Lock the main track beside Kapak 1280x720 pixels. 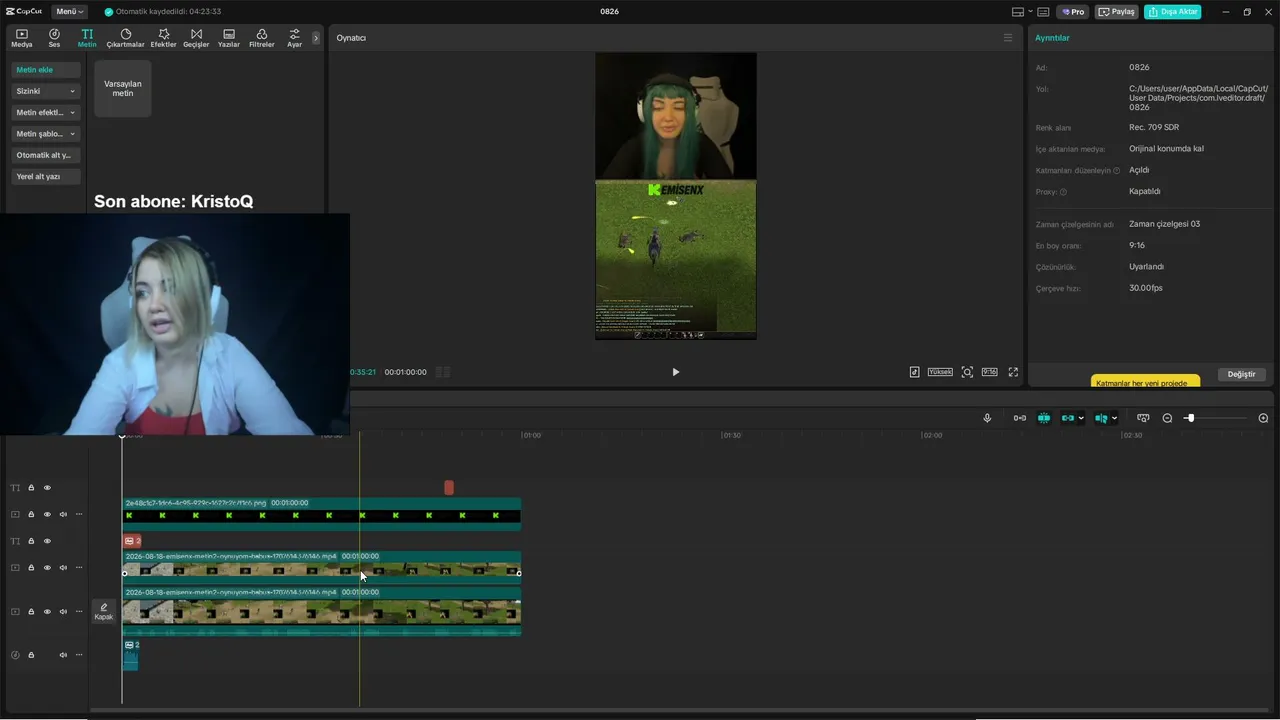pyautogui.click(x=31, y=612)
